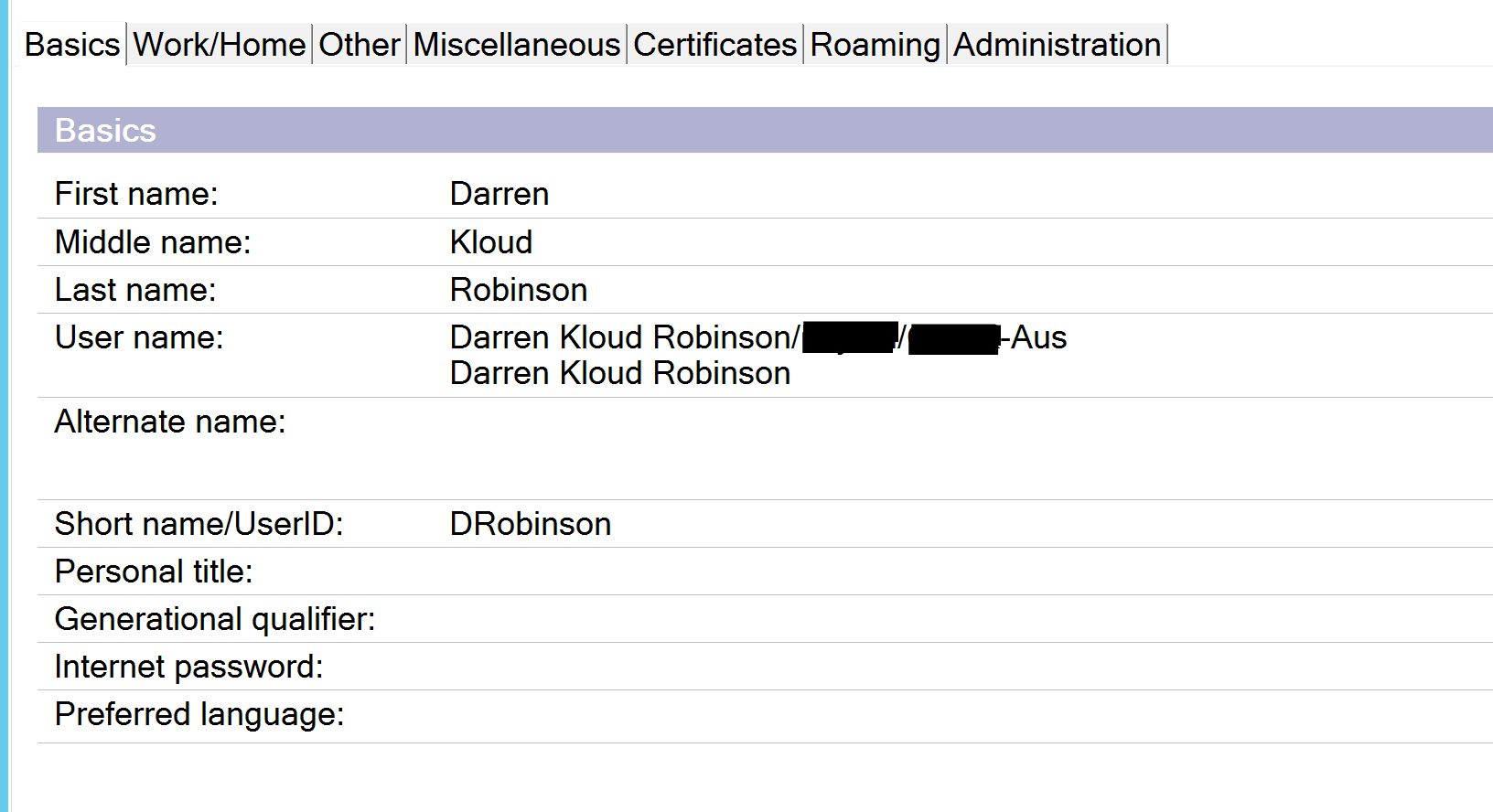Click the First name value Darren

pyautogui.click(x=499, y=194)
